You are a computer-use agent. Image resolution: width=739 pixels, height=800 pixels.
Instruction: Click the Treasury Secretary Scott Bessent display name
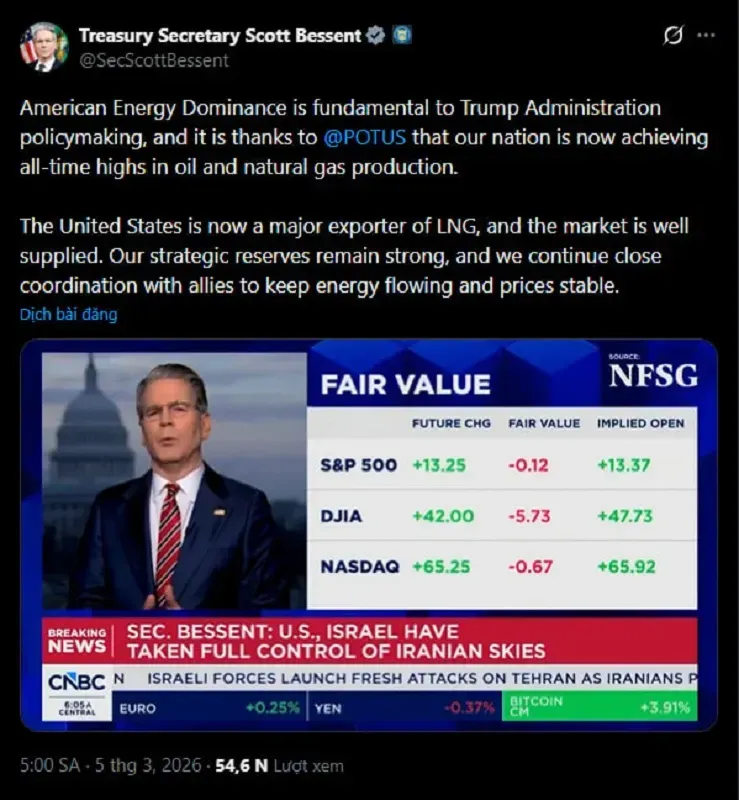pyautogui.click(x=219, y=36)
